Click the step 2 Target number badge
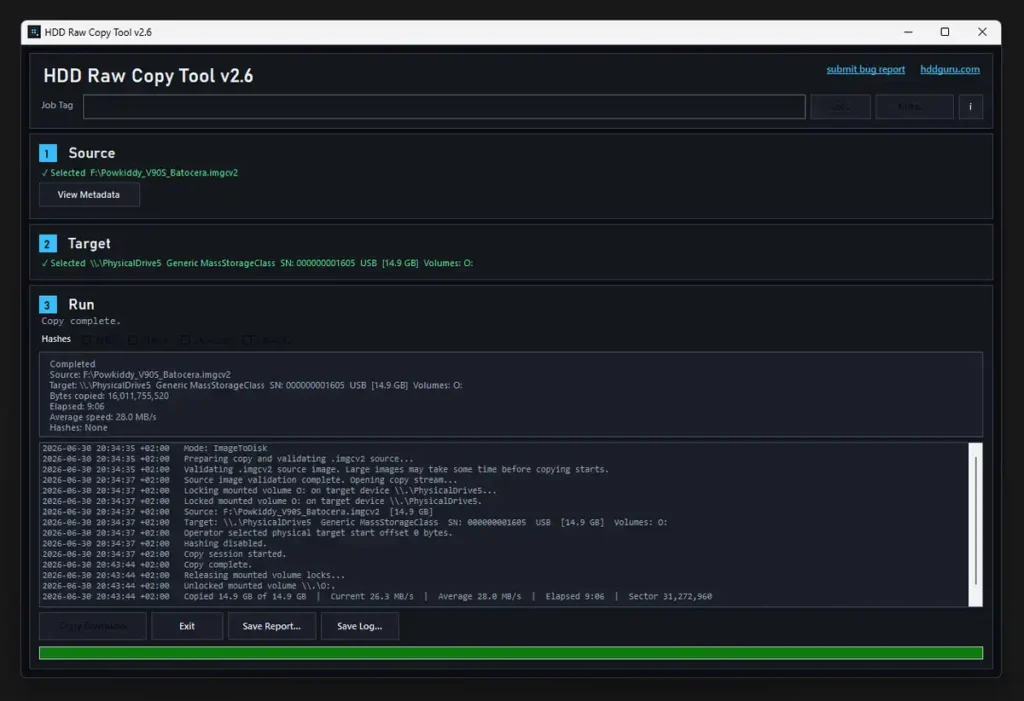The width and height of the screenshot is (1024, 701). point(48,244)
